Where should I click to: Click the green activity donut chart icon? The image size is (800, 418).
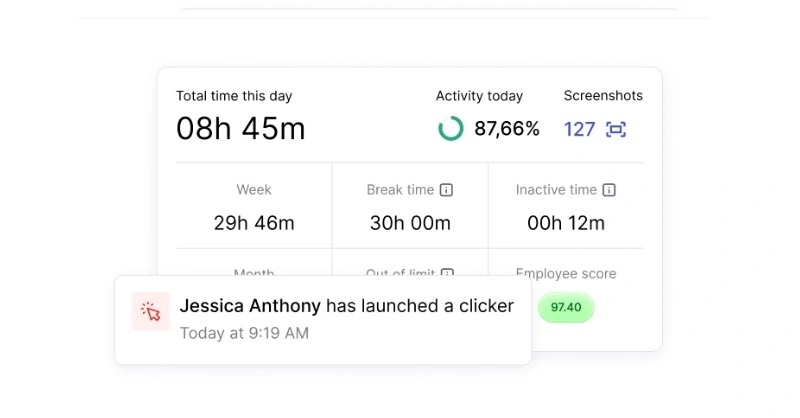coord(451,129)
